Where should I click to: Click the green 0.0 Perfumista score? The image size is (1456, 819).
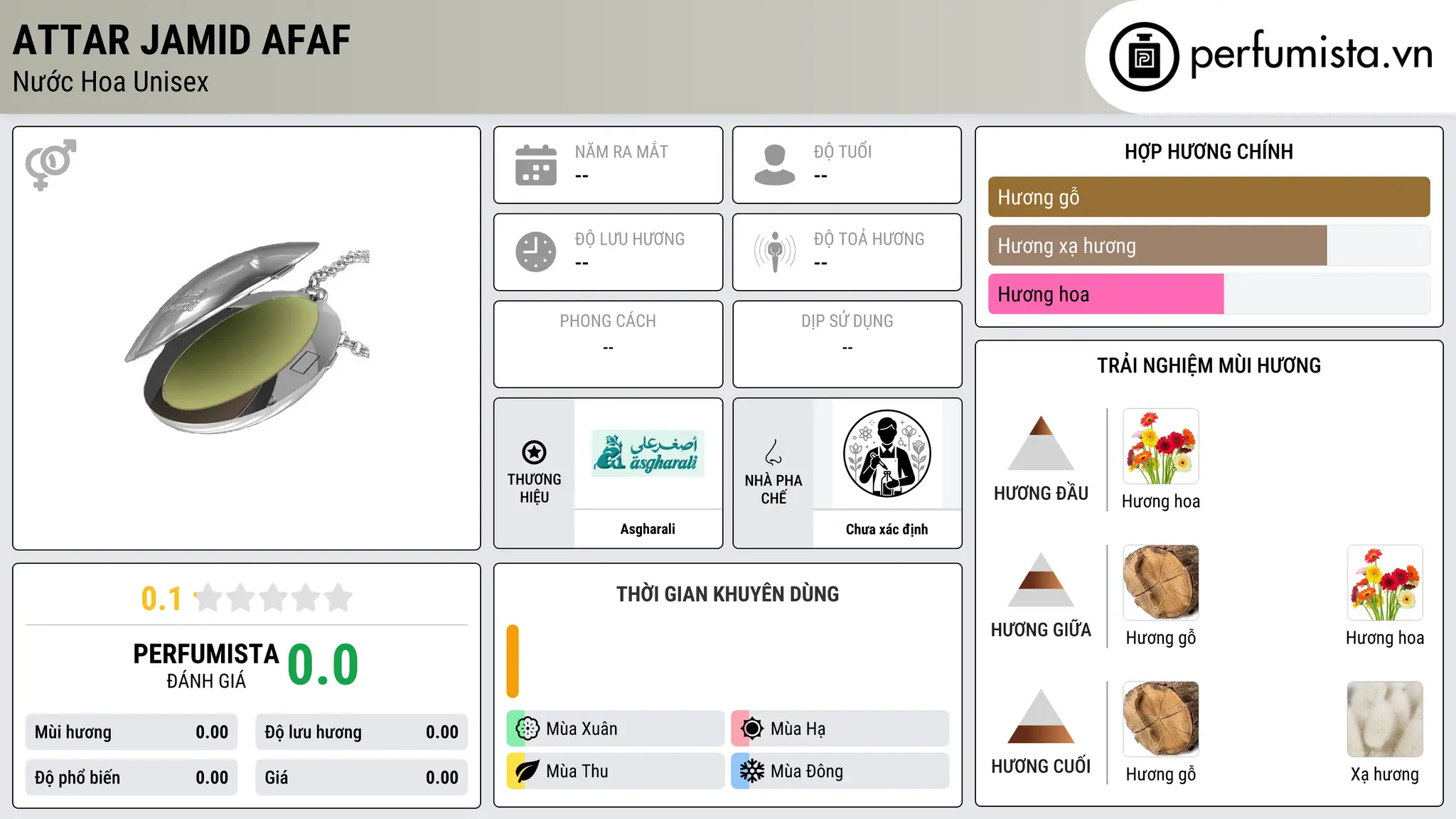point(323,664)
